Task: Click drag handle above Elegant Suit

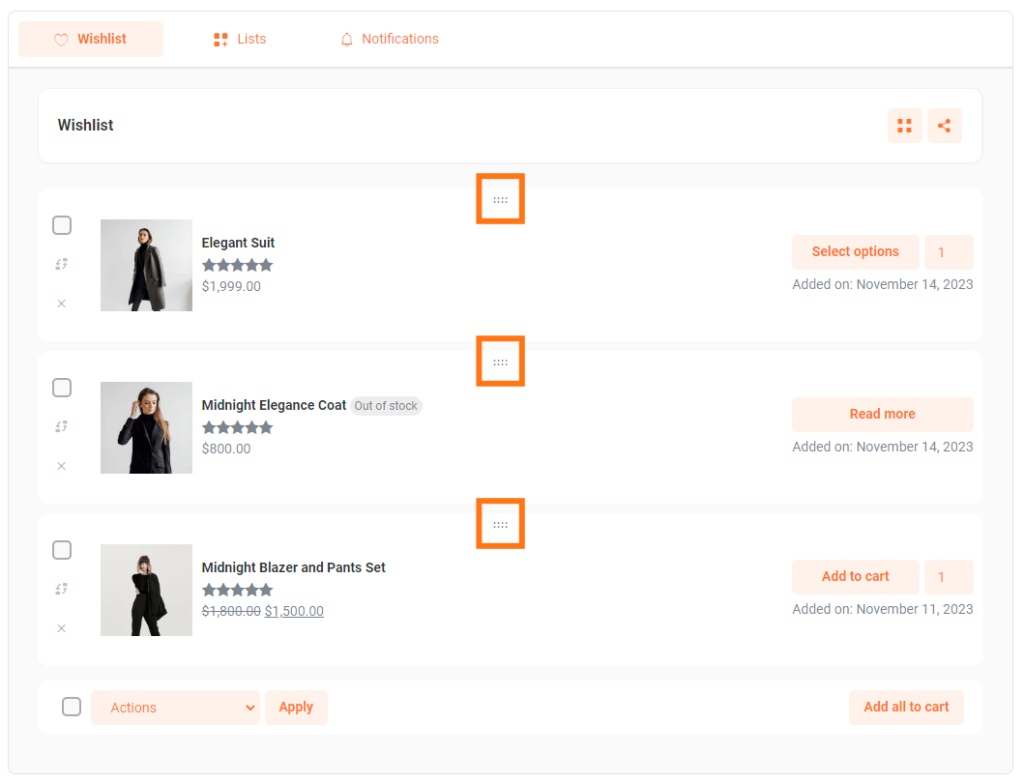Action: pos(500,200)
